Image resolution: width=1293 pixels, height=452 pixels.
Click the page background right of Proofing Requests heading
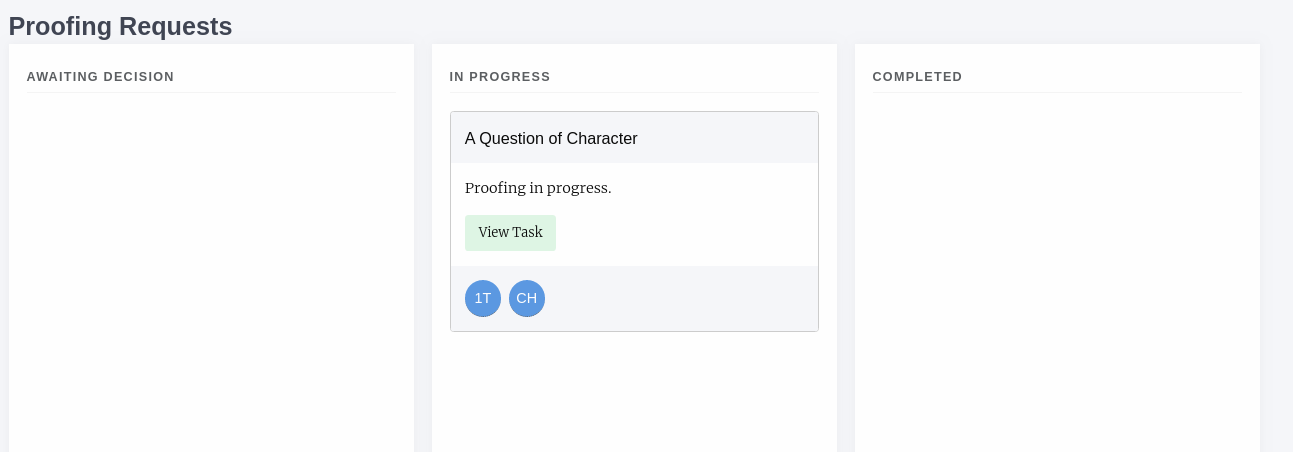tap(700, 24)
